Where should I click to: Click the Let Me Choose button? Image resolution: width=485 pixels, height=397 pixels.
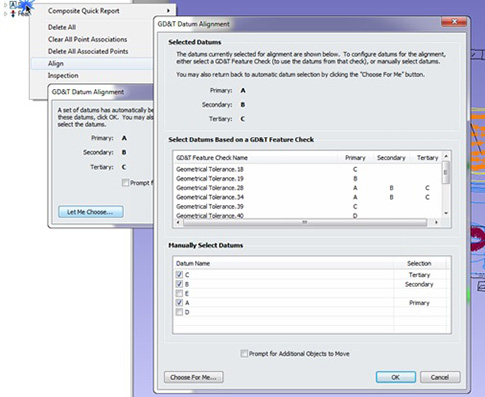click(91, 212)
